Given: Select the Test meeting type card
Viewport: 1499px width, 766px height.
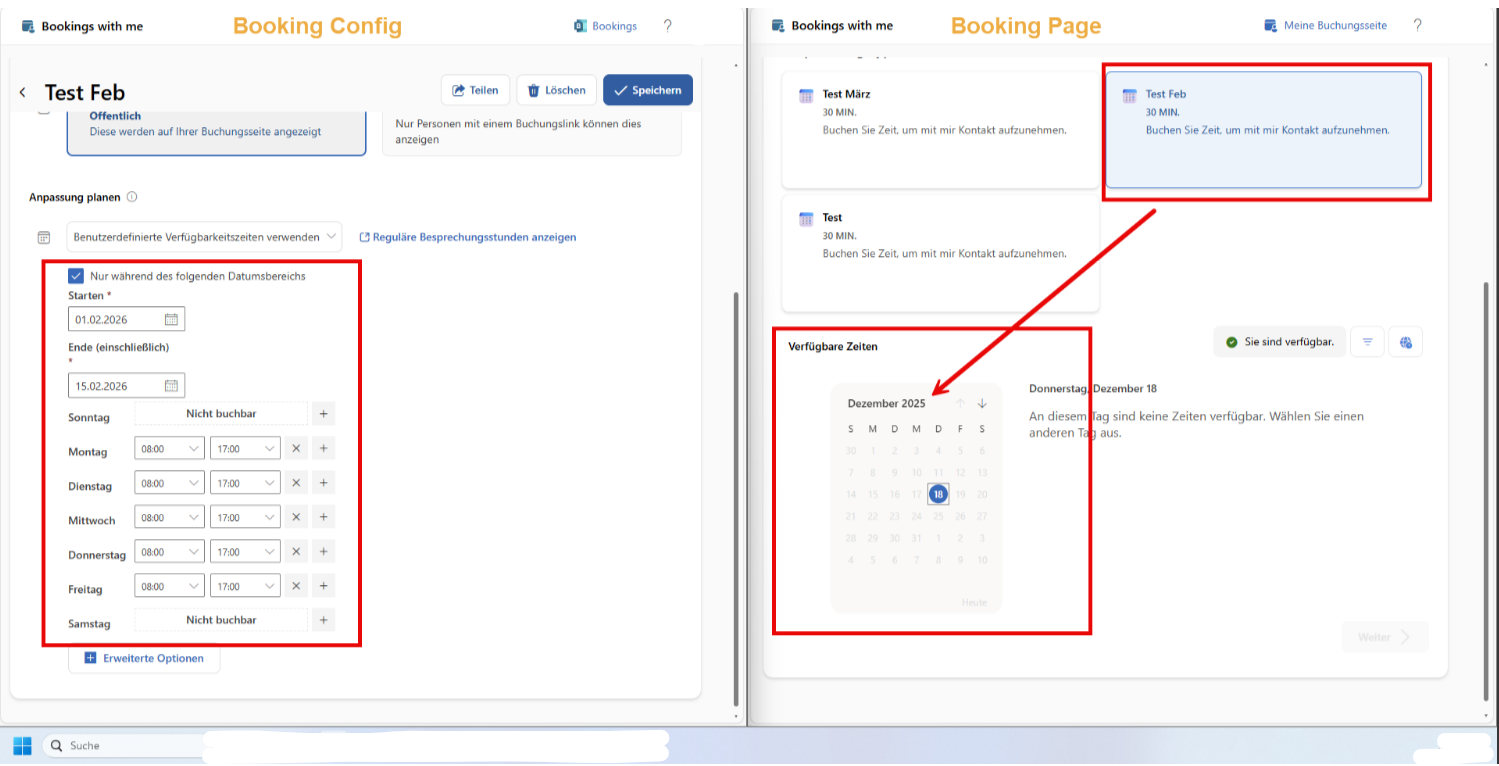Looking at the screenshot, I should point(940,253).
